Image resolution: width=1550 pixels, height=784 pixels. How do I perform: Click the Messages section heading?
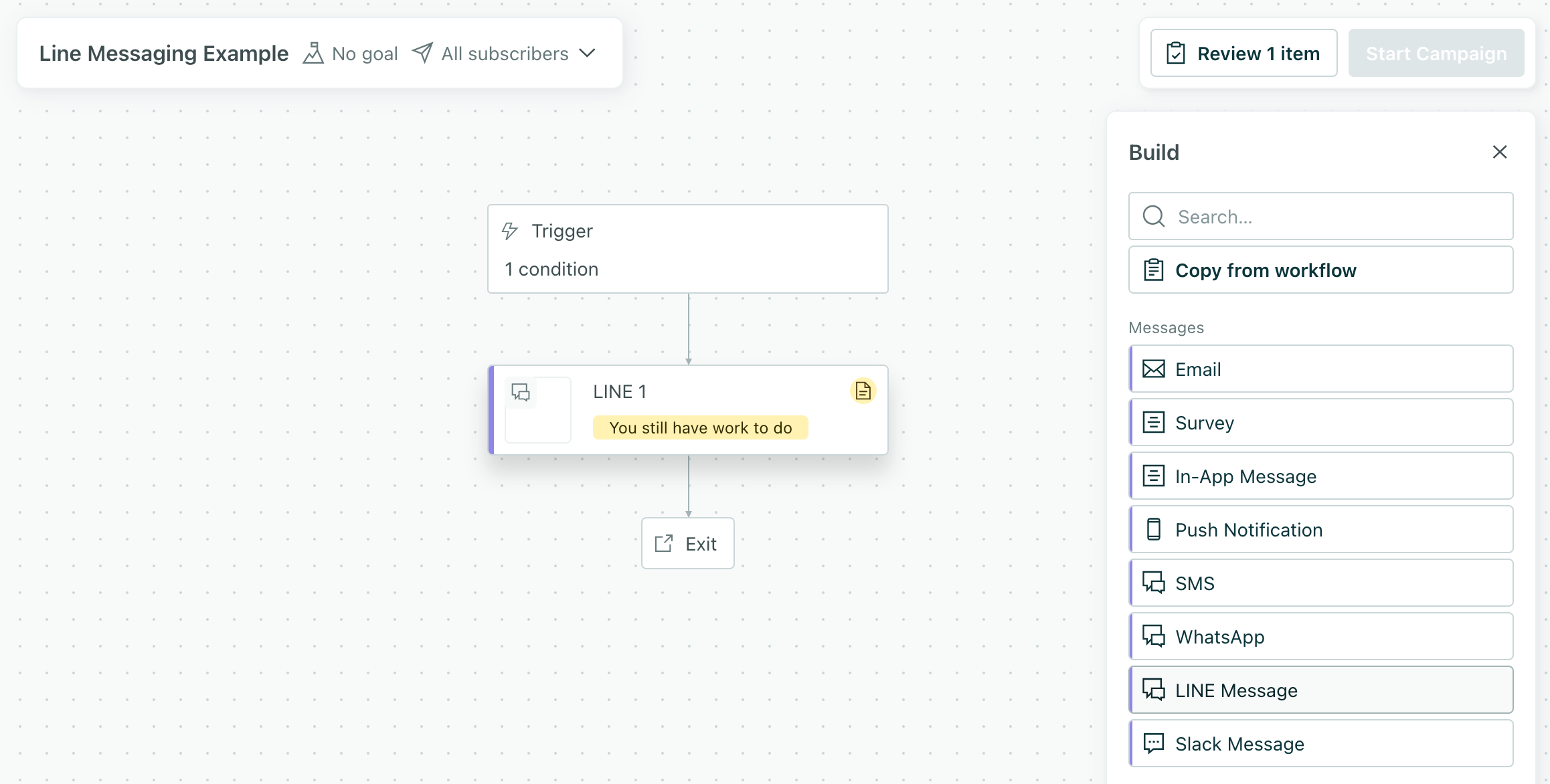pos(1167,328)
